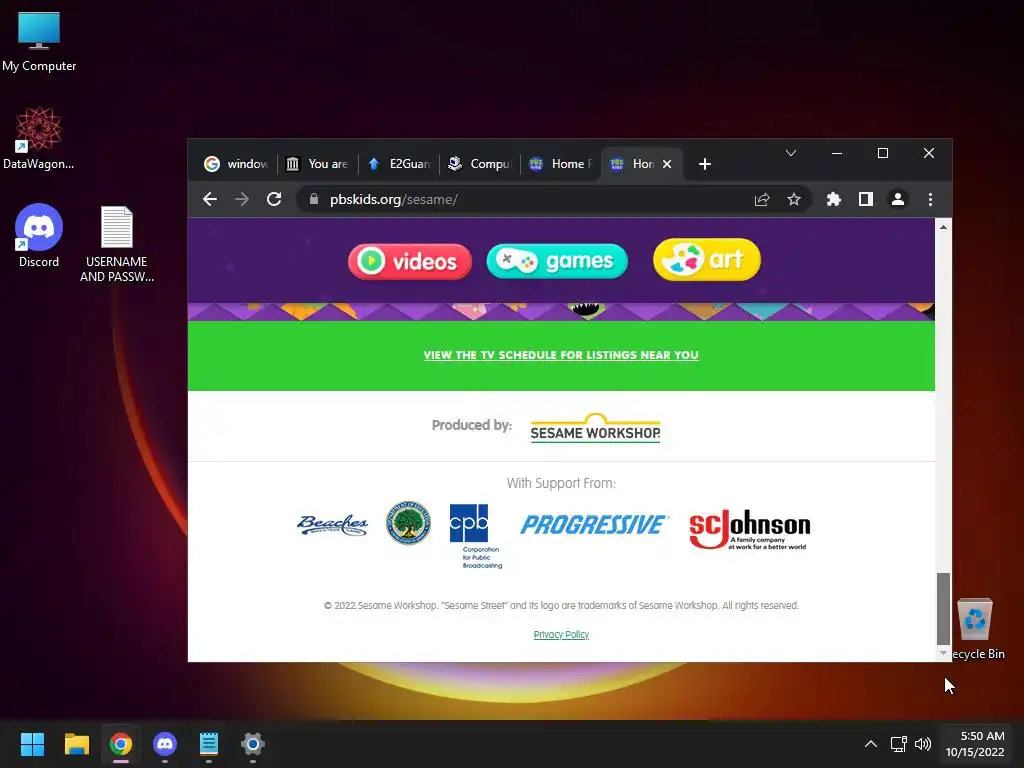Click the scrollbar up arrow
This screenshot has width=1024, height=768.
(x=943, y=227)
